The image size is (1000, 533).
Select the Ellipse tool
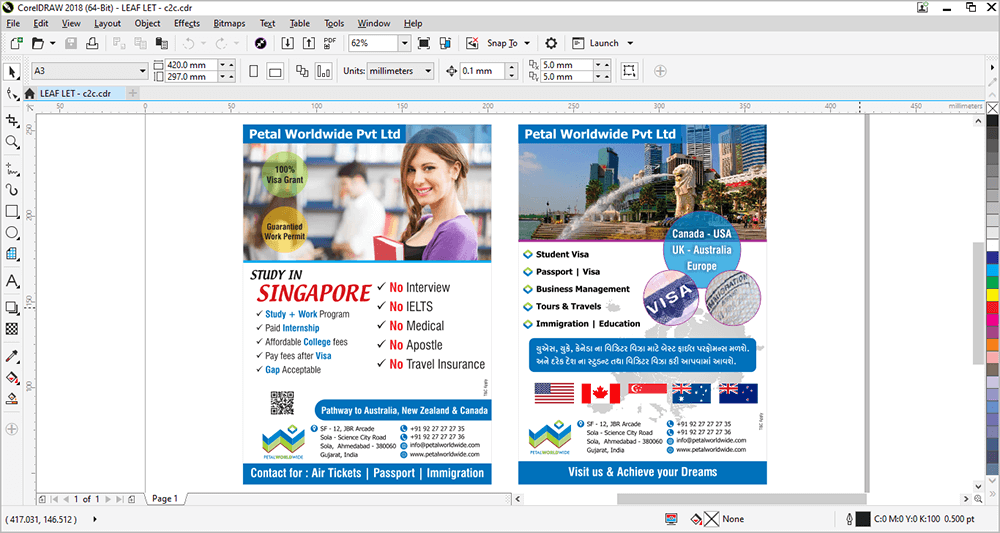(x=12, y=233)
